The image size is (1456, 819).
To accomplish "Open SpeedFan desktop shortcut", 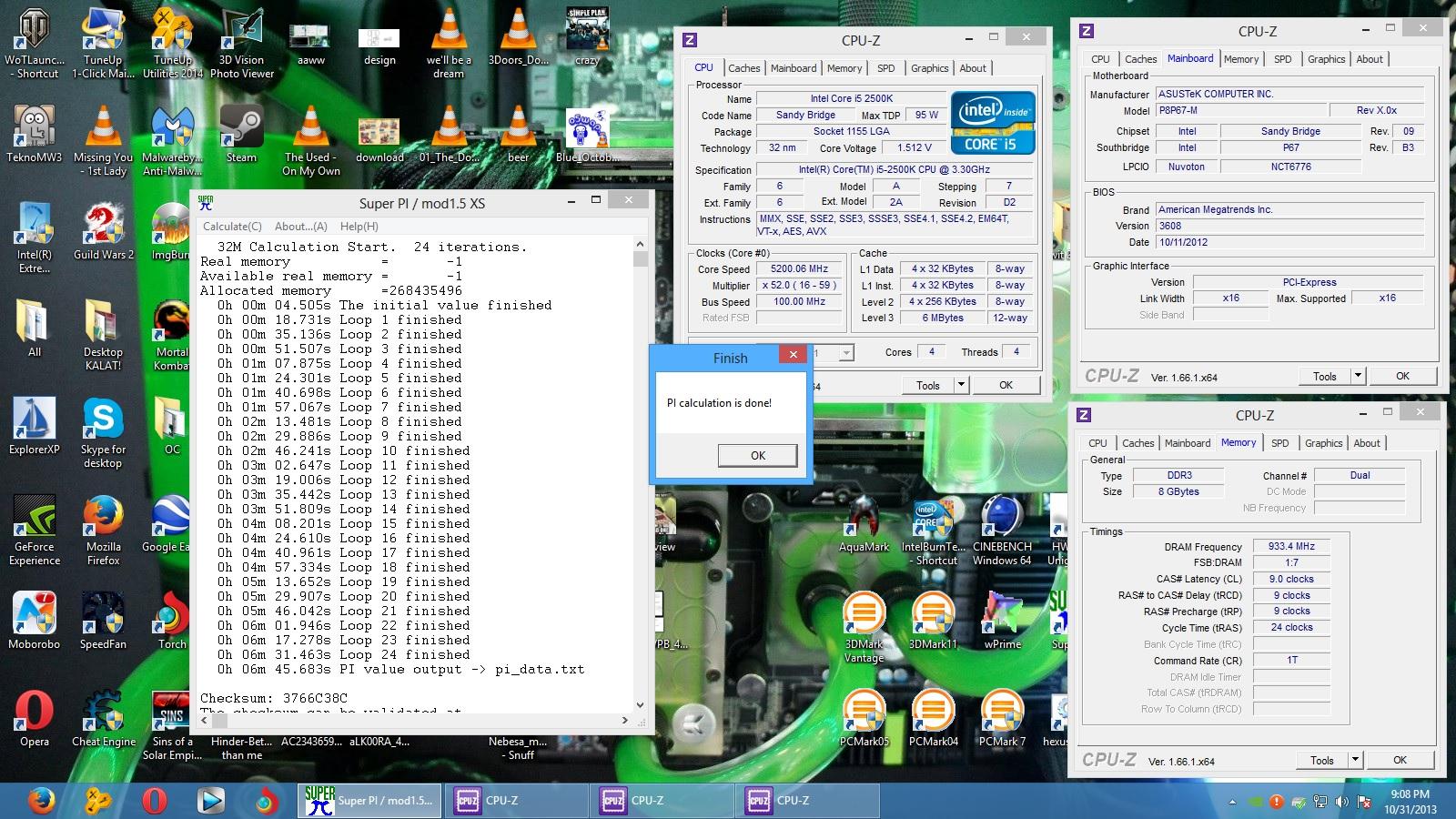I will pos(103,621).
